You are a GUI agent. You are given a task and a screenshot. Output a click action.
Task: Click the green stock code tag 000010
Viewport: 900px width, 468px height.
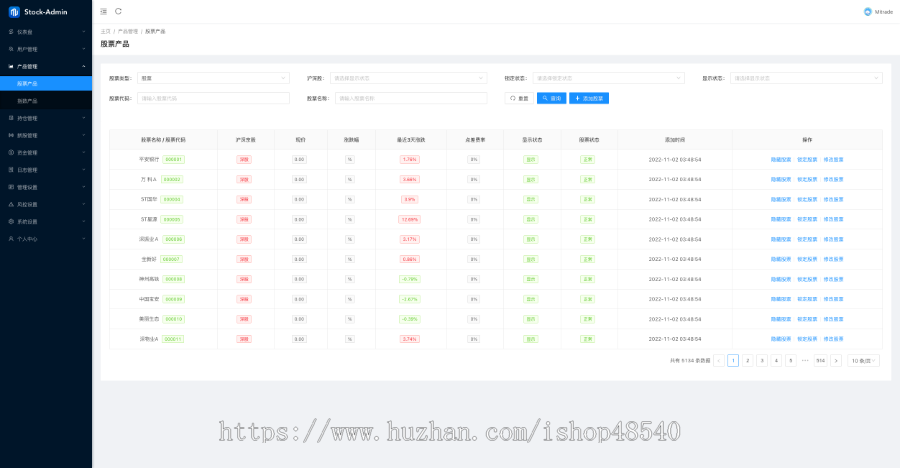[x=173, y=319]
